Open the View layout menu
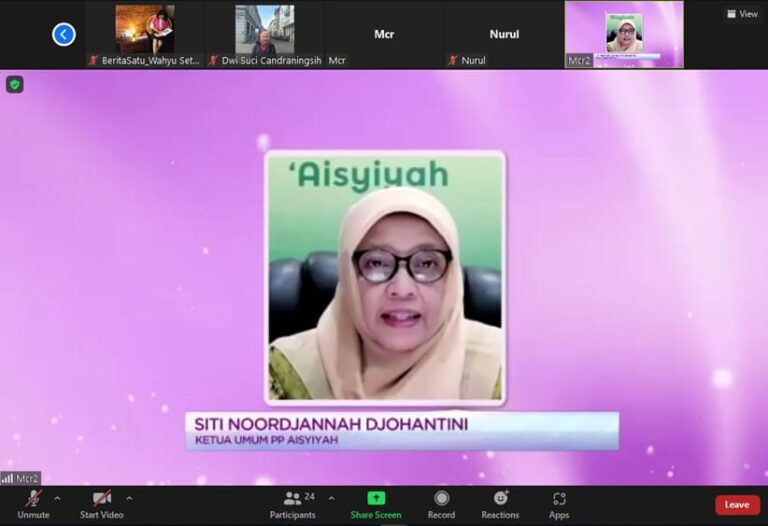 pyautogui.click(x=743, y=14)
